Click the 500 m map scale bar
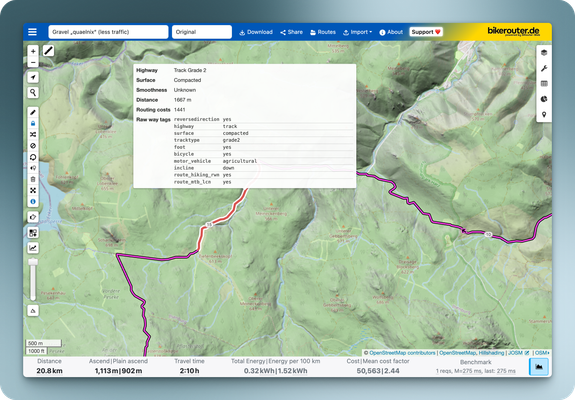Screen dimensions: 575x400 (x=43, y=343)
